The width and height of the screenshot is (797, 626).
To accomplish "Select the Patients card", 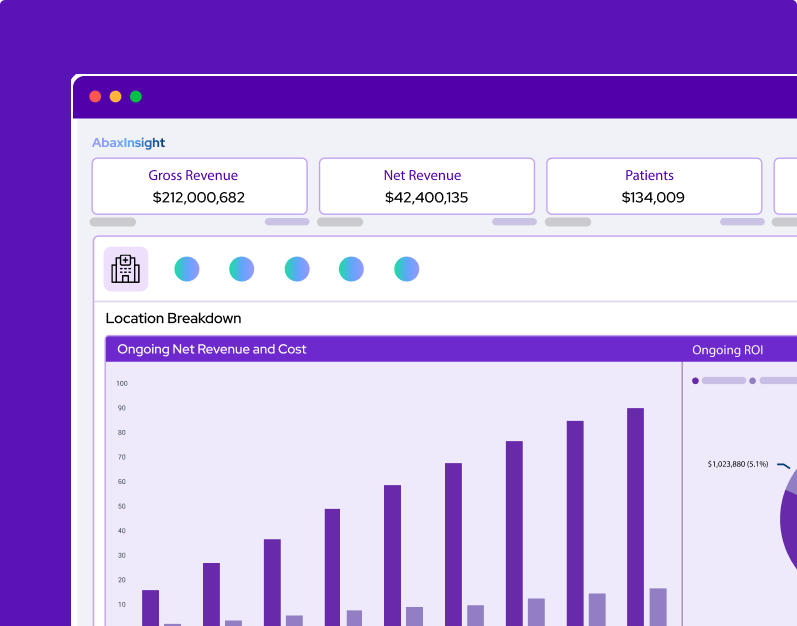I will [654, 186].
